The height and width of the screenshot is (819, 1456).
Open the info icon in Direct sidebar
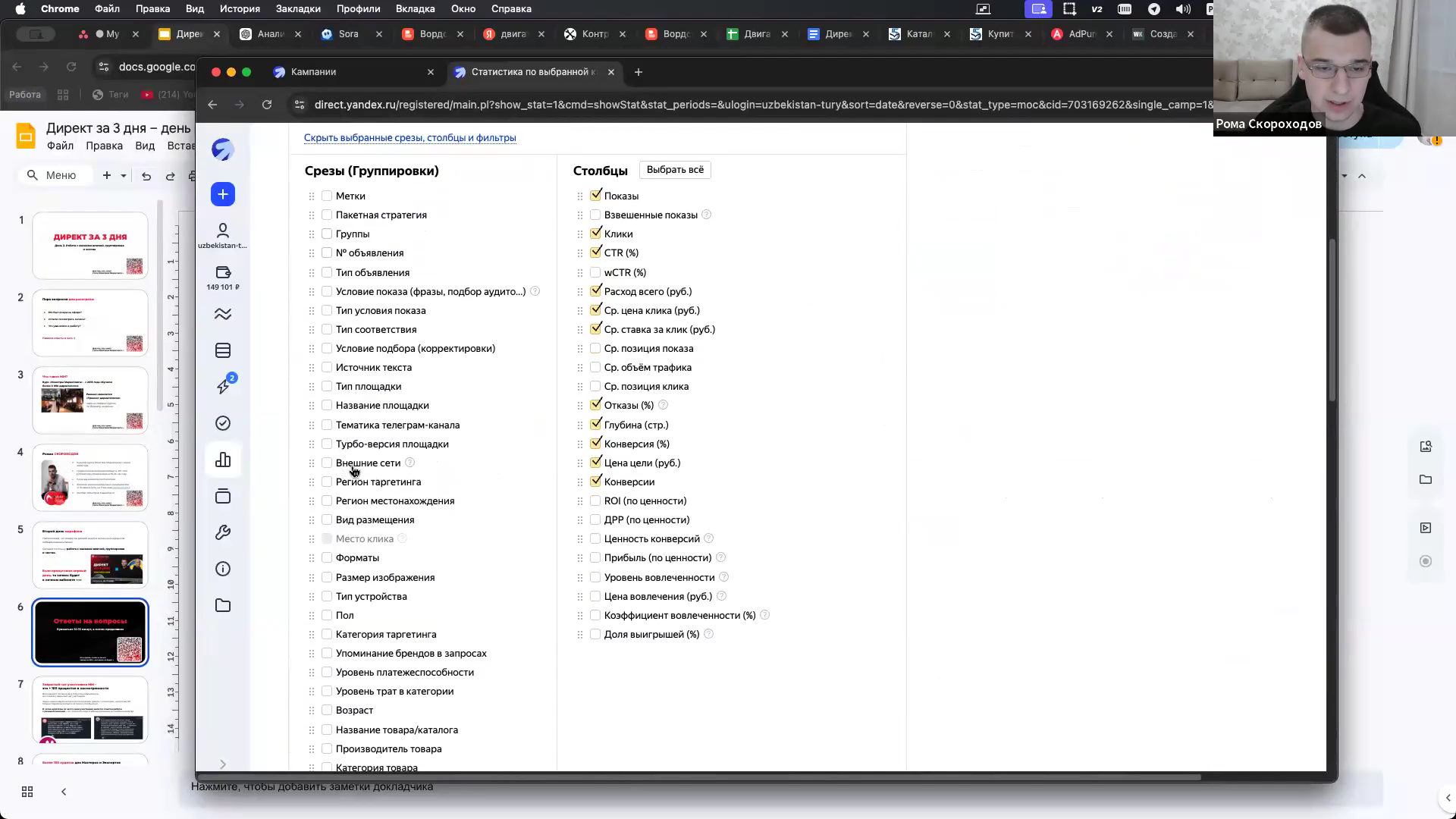coord(223,569)
